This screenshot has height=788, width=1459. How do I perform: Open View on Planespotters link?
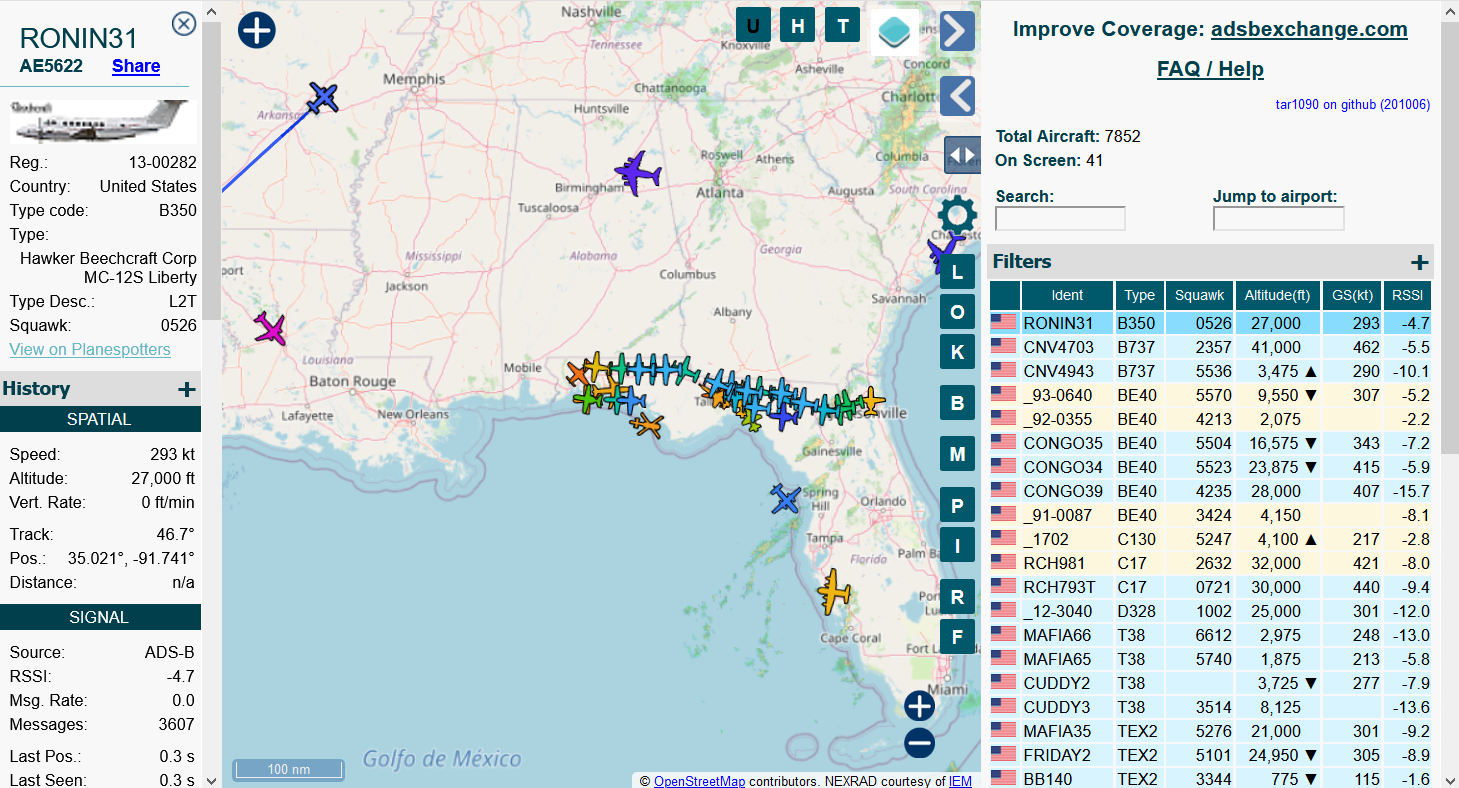tap(90, 349)
